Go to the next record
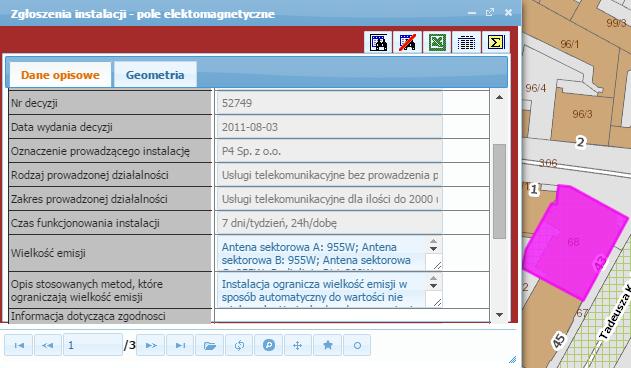631x368 pixels. click(x=151, y=345)
